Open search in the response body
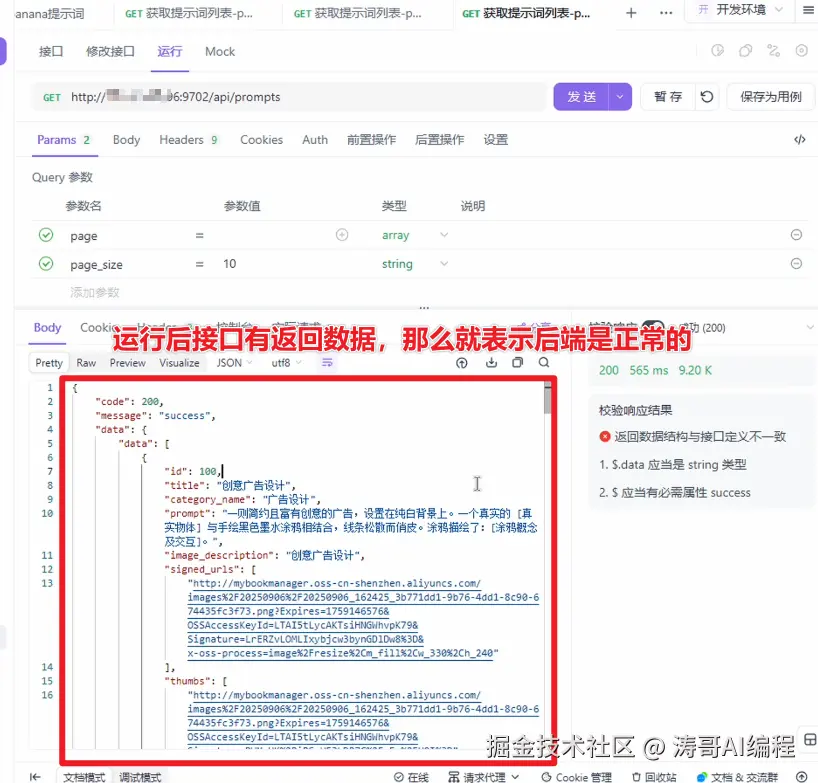 [x=543, y=363]
